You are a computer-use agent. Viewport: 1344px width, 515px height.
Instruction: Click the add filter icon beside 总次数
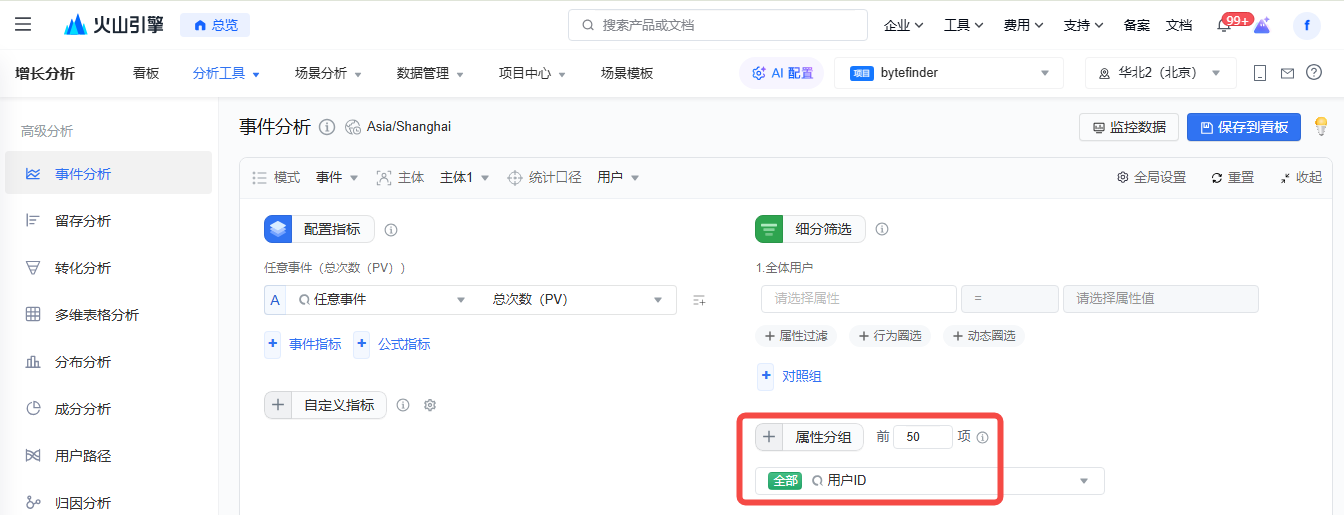click(699, 300)
